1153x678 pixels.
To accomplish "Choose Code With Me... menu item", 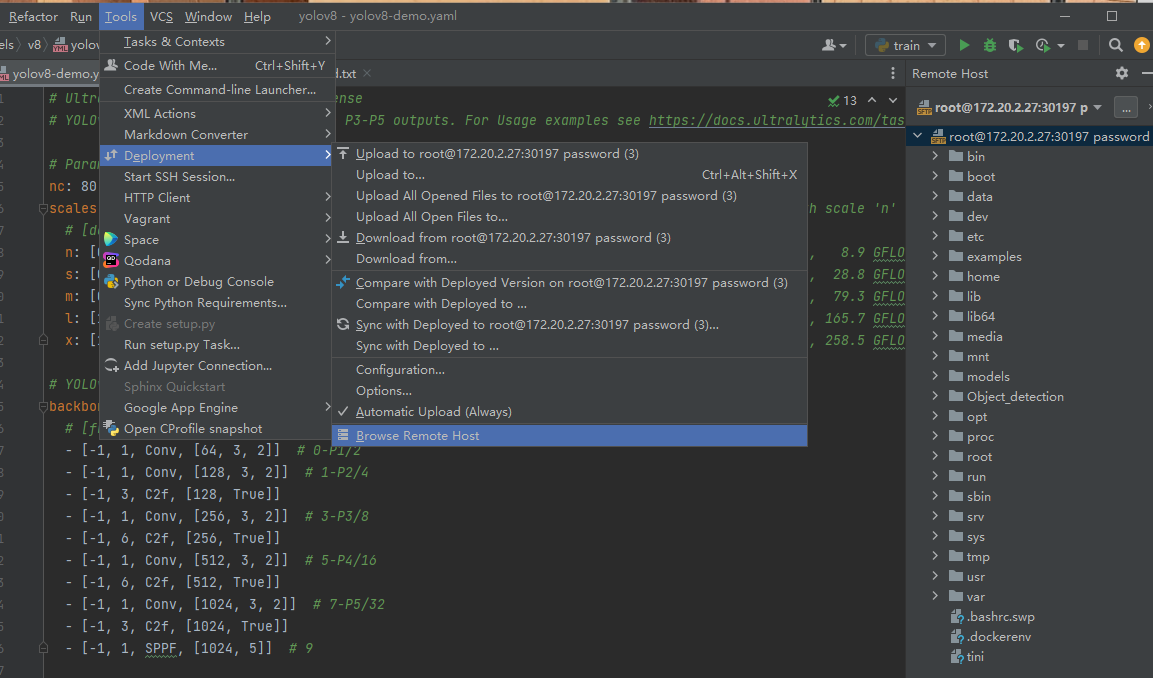I will click(216, 65).
